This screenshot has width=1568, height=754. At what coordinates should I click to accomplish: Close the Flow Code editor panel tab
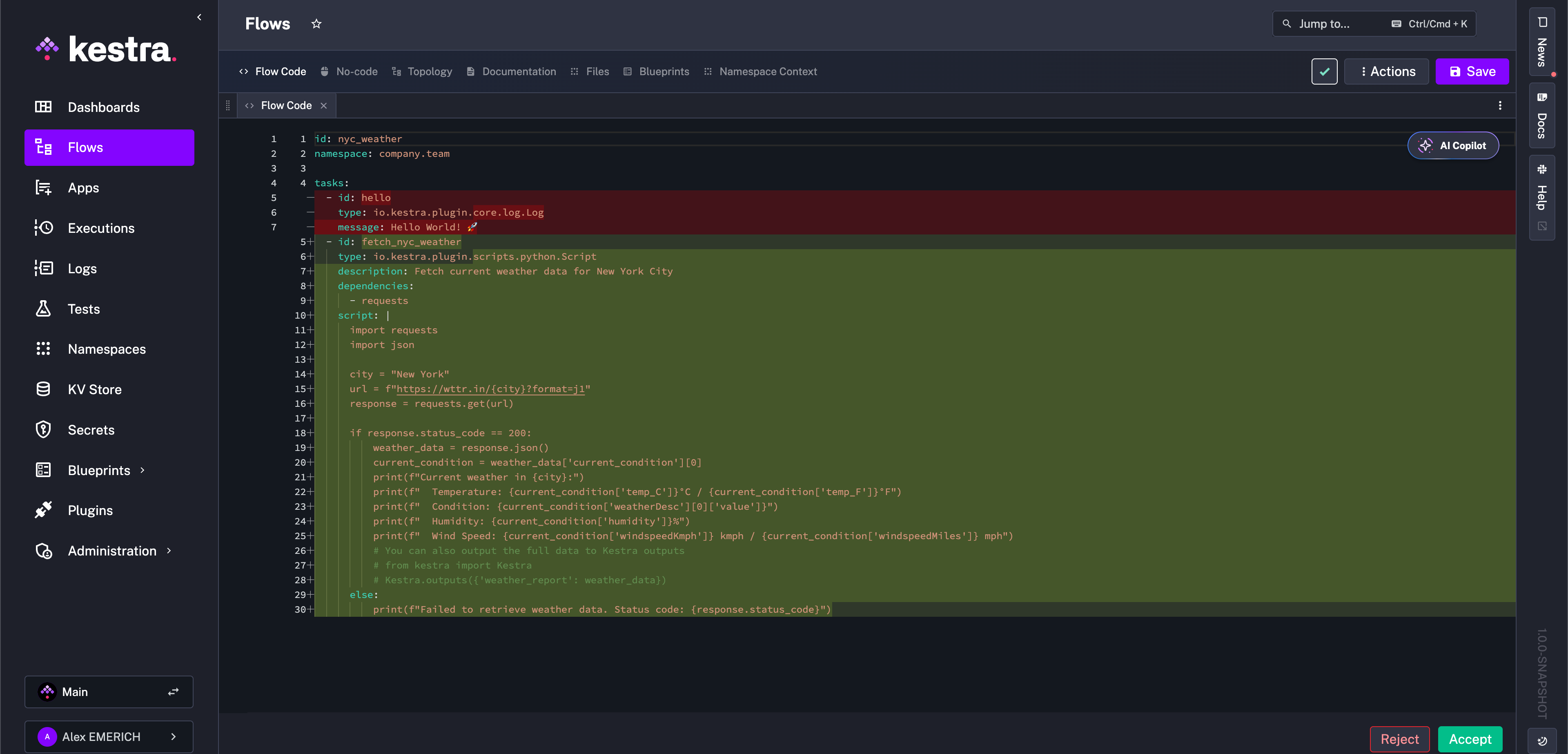click(x=324, y=106)
